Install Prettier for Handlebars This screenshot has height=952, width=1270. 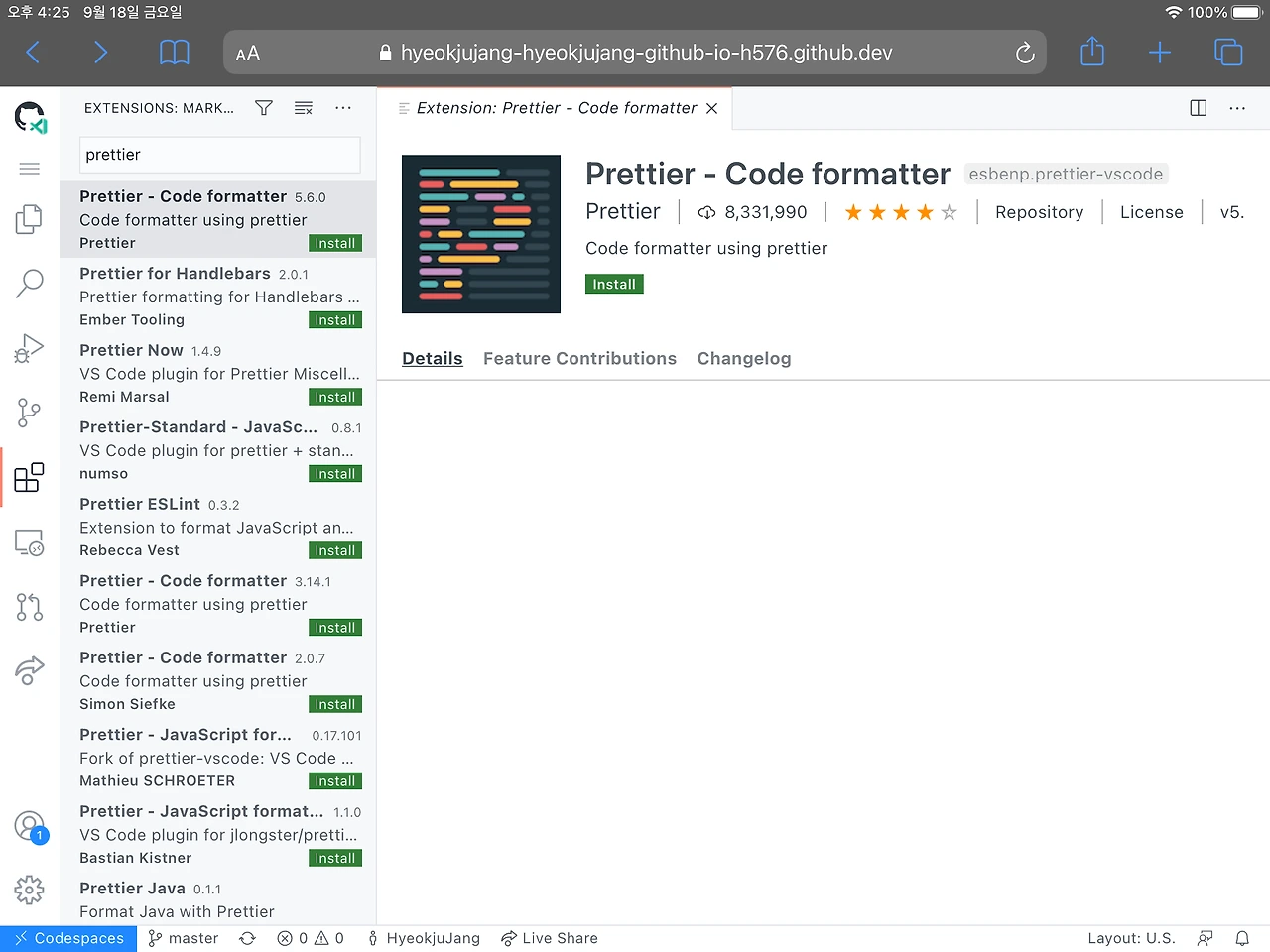[x=335, y=320]
